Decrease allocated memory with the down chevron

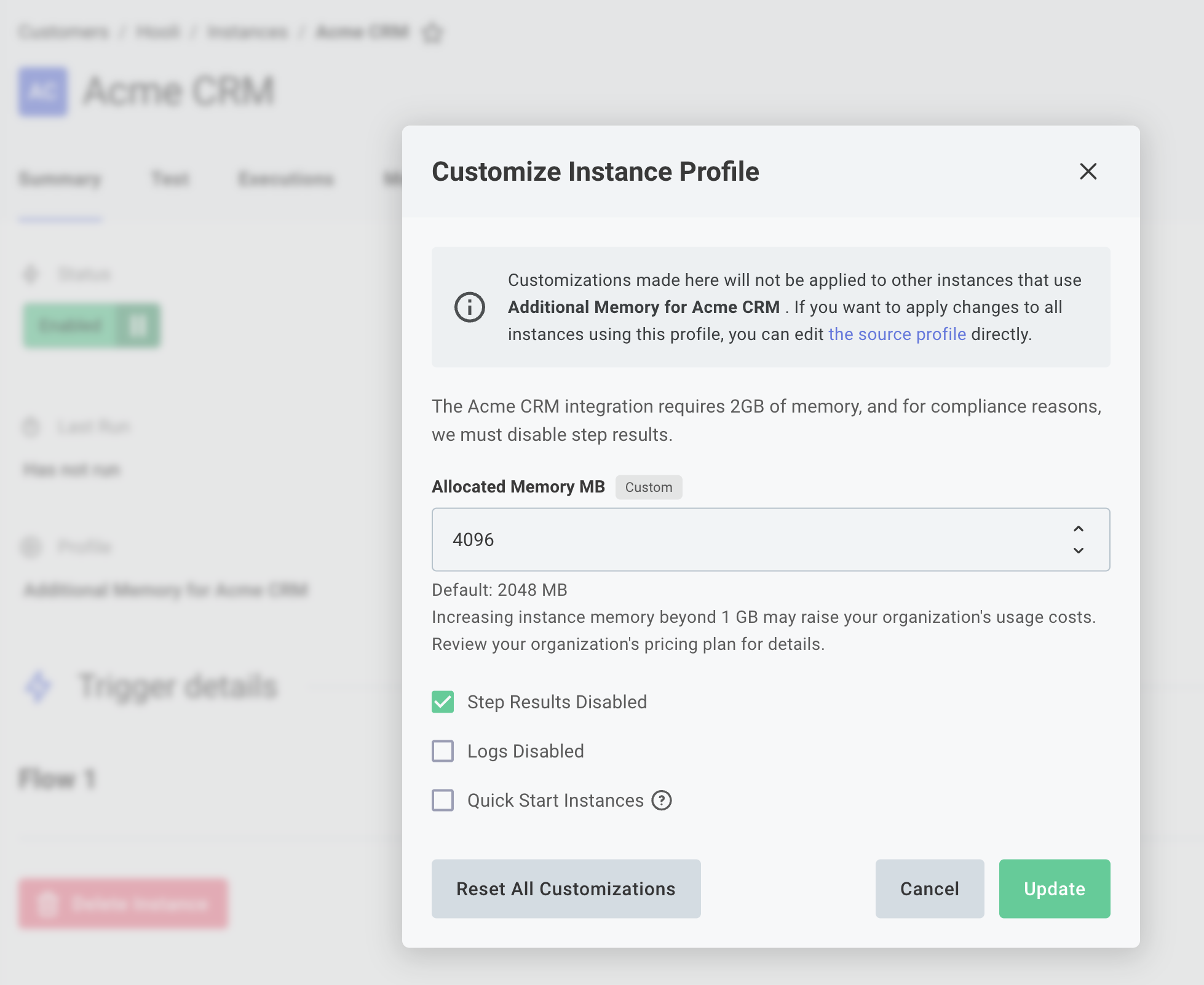click(x=1078, y=551)
